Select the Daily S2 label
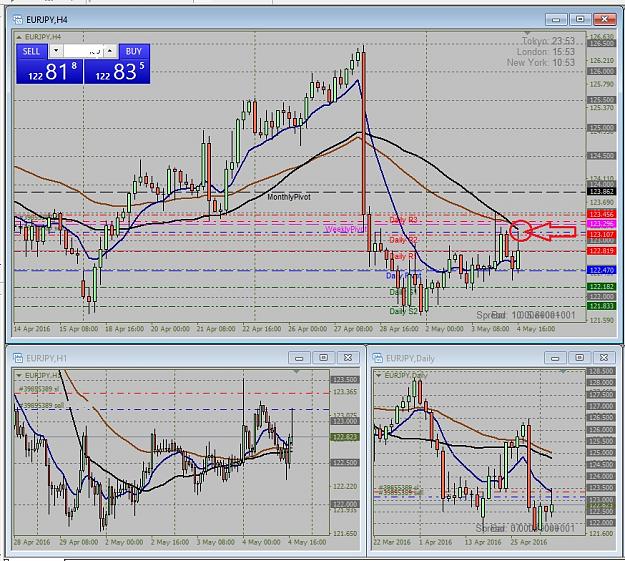This screenshot has width=625, height=561. pos(403,311)
